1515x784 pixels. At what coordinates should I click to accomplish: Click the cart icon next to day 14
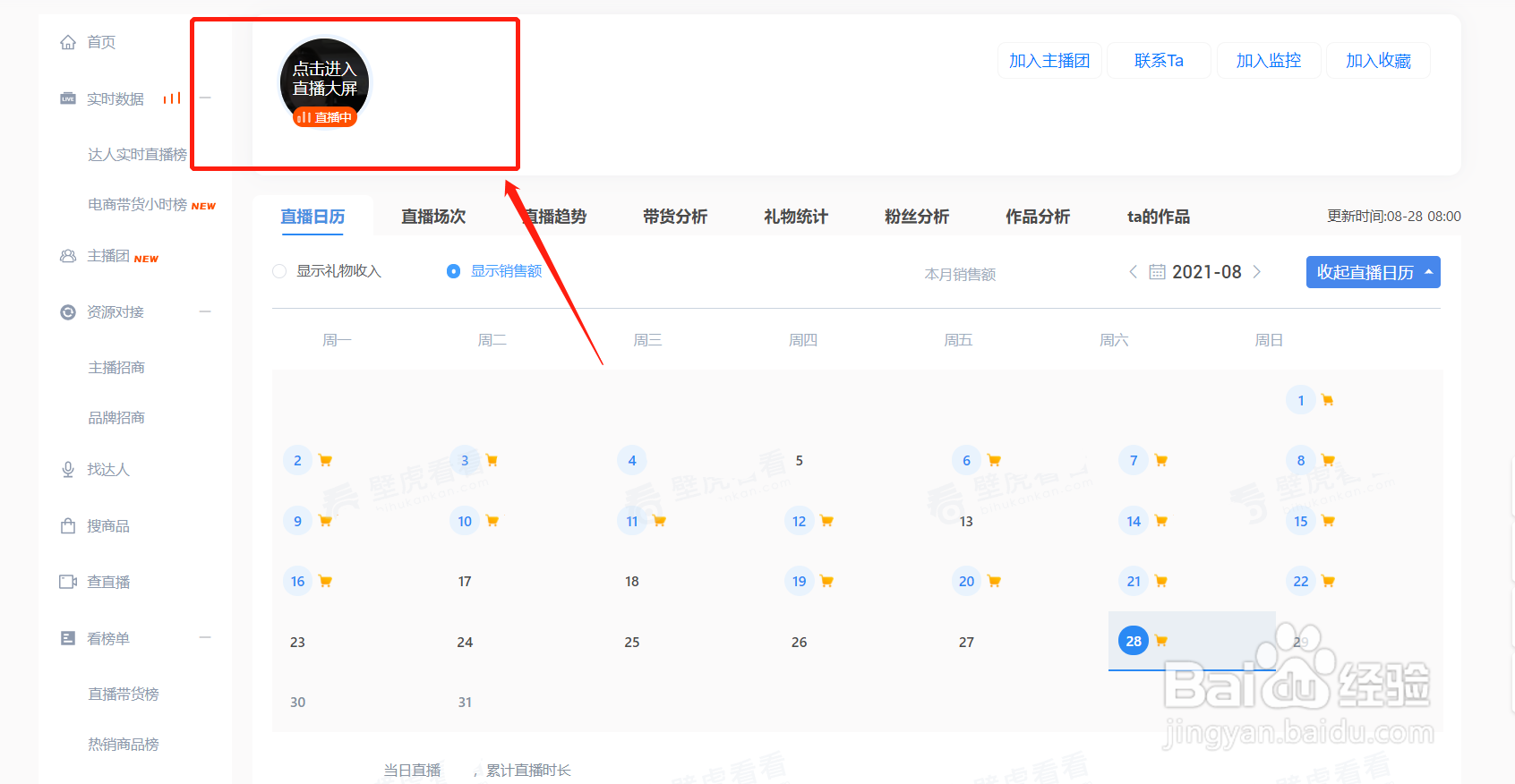pyautogui.click(x=1161, y=521)
